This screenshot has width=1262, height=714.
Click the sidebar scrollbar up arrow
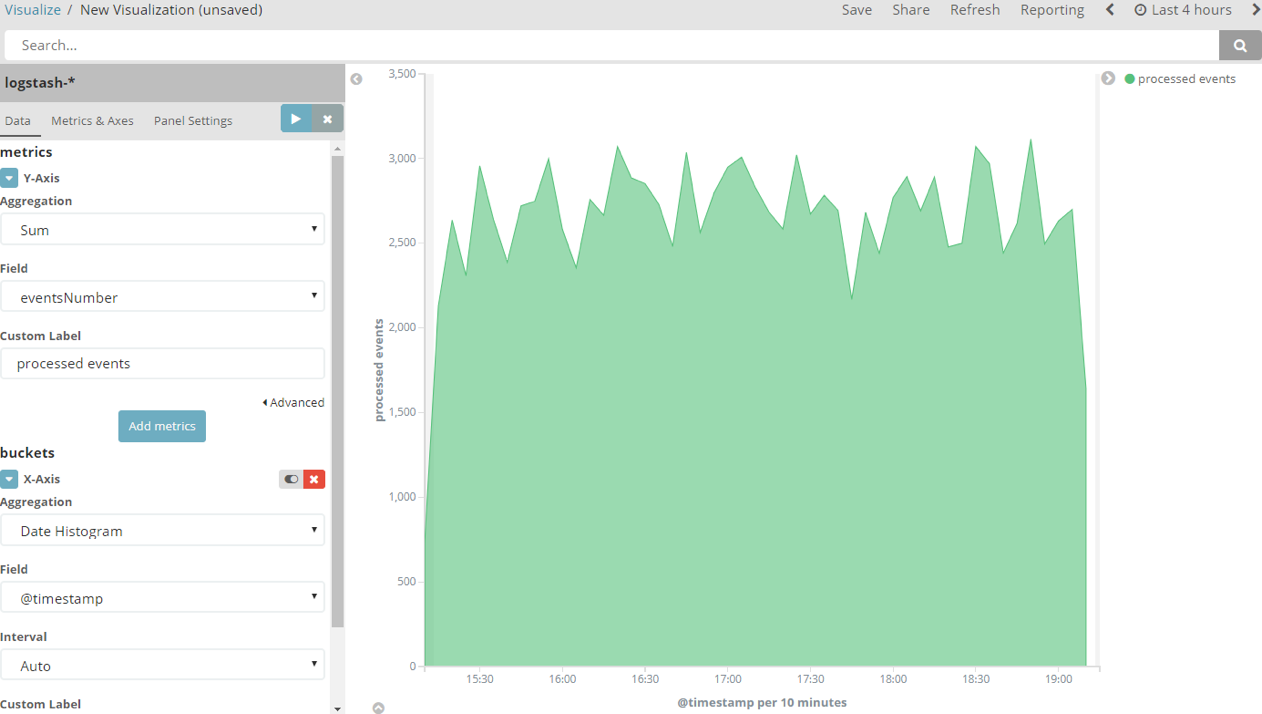(338, 148)
